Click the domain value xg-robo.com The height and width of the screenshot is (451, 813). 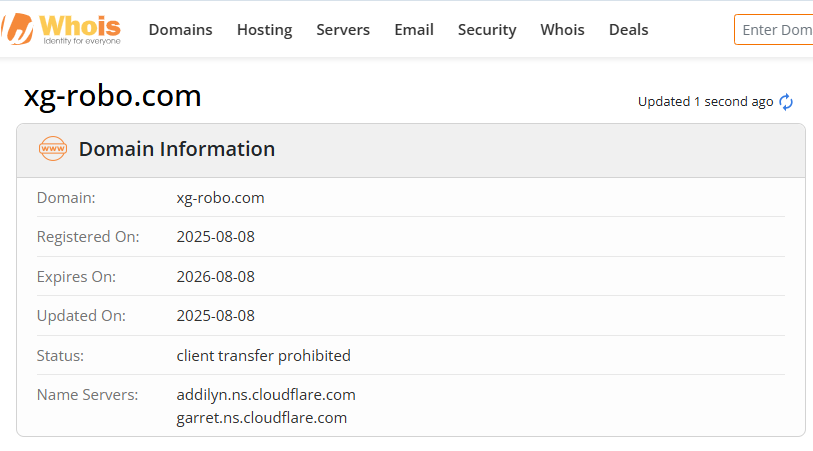[220, 198]
